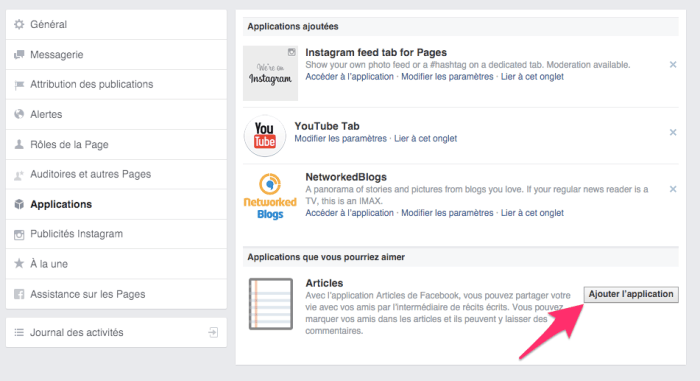Click the Ajouter l'application button

(x=631, y=294)
